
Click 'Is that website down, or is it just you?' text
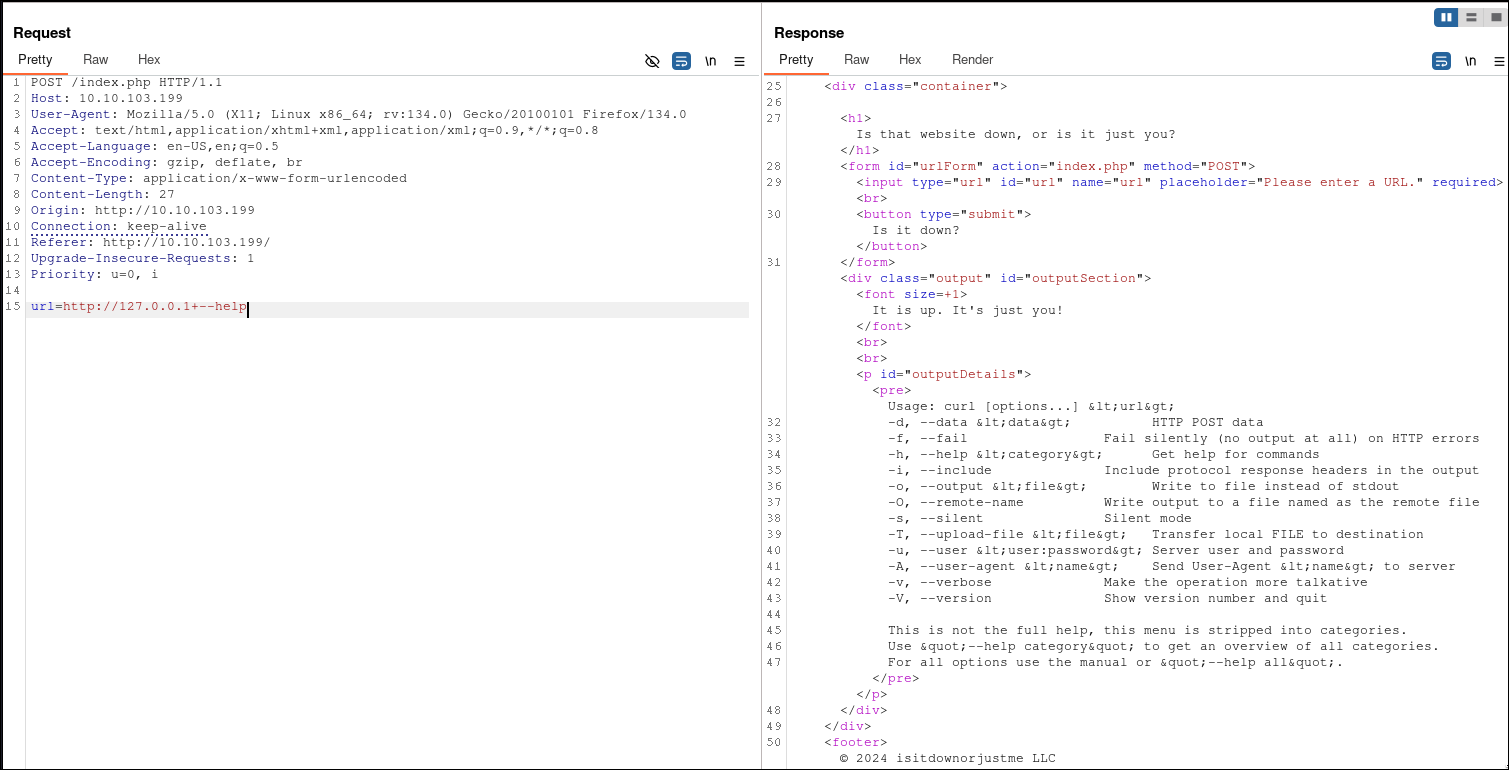(1016, 134)
